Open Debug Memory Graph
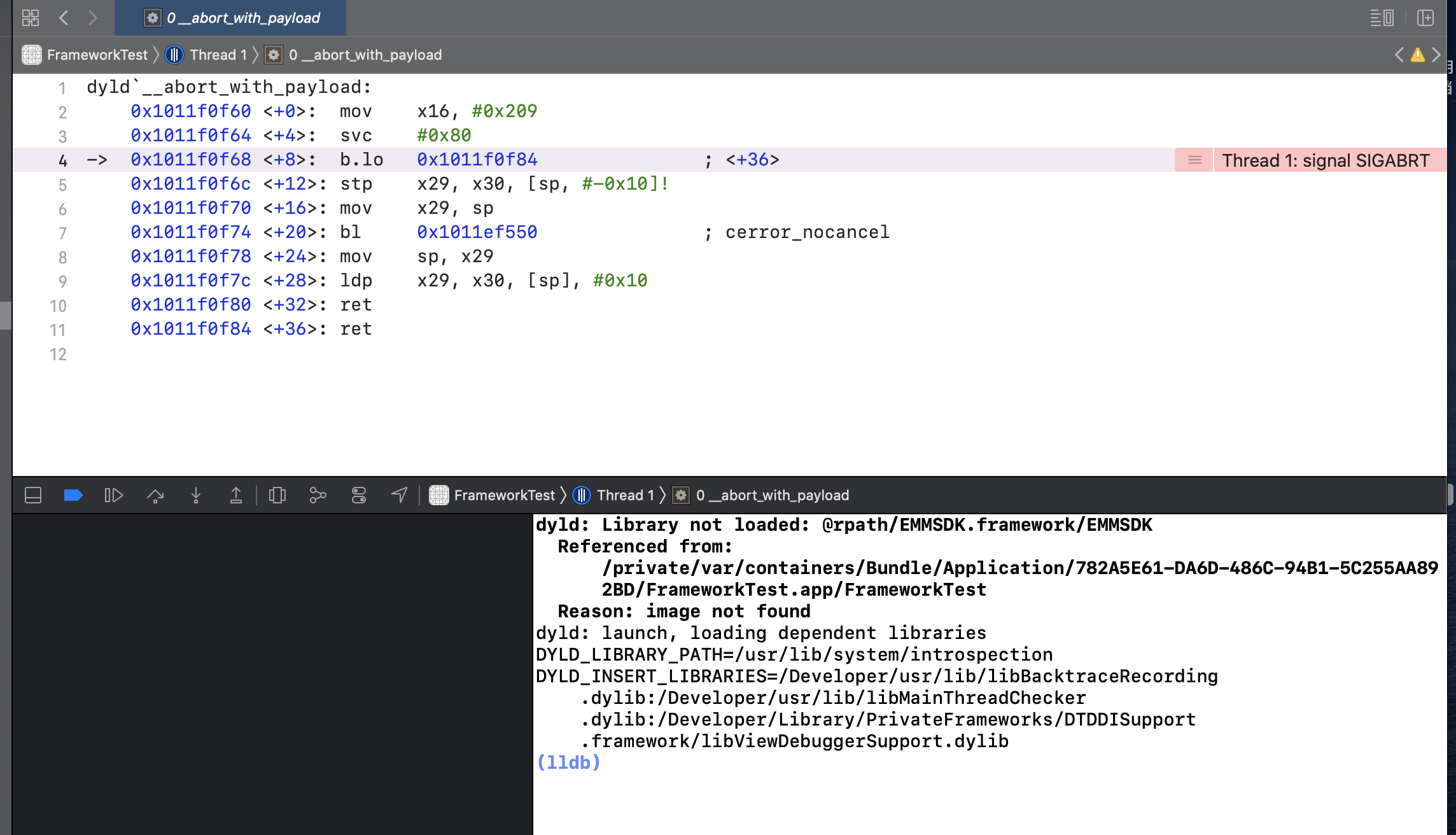 pyautogui.click(x=318, y=495)
